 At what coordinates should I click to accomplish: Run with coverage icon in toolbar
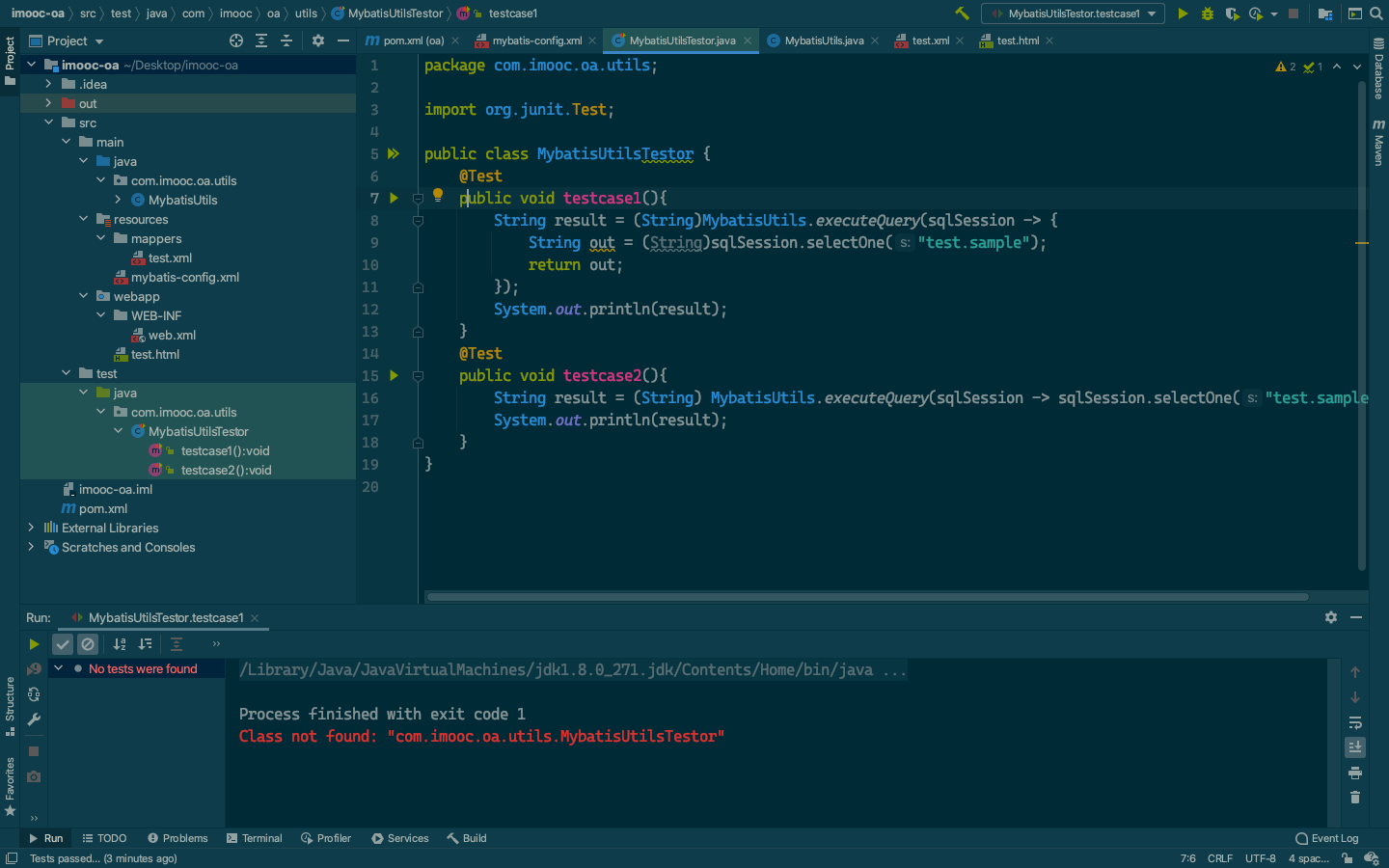1232,14
